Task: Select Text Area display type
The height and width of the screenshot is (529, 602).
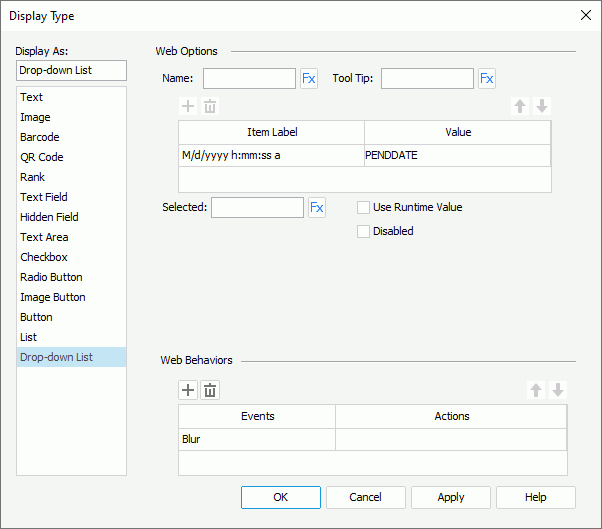Action: [71, 237]
